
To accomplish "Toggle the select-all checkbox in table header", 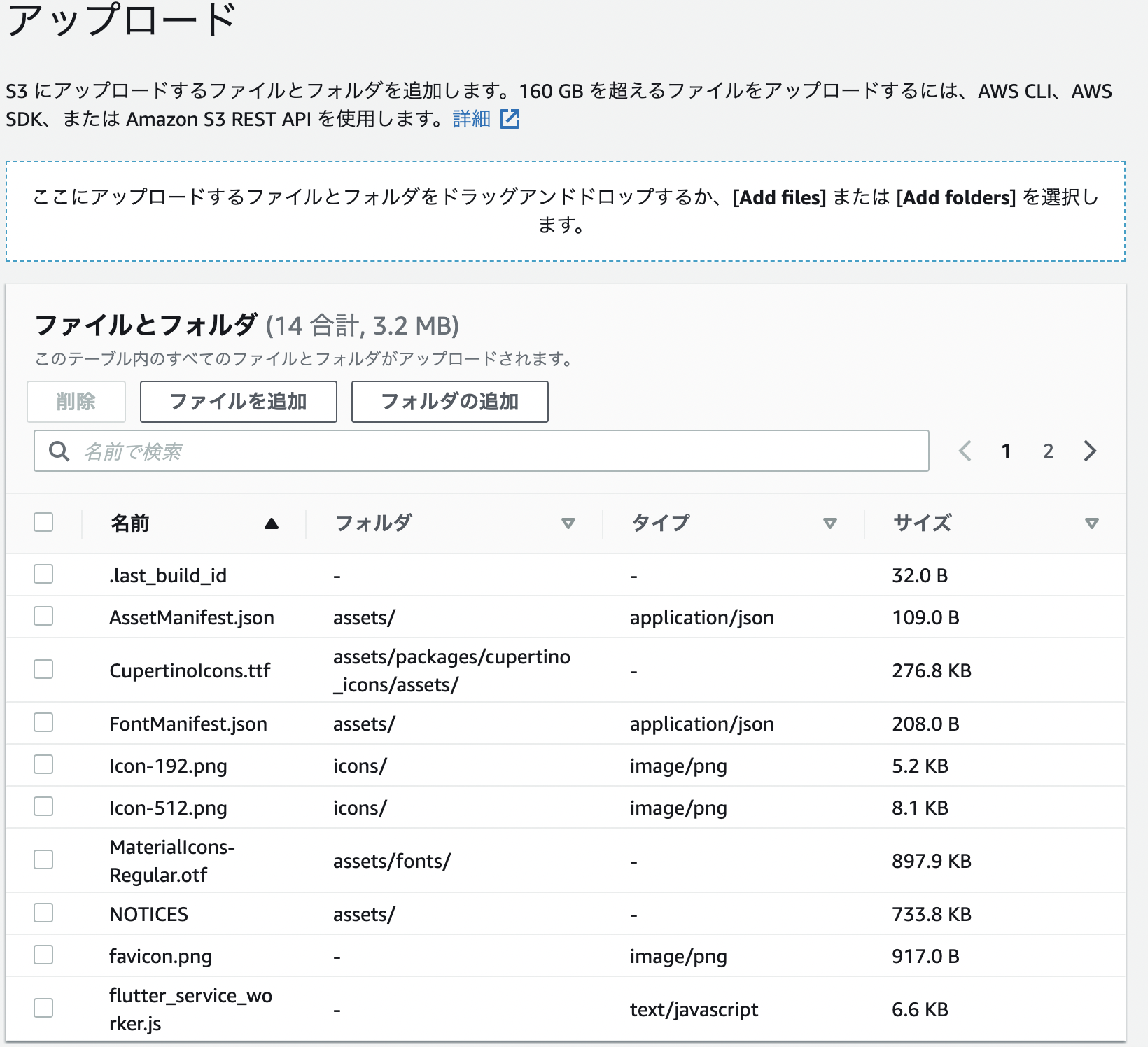I will pos(43,522).
